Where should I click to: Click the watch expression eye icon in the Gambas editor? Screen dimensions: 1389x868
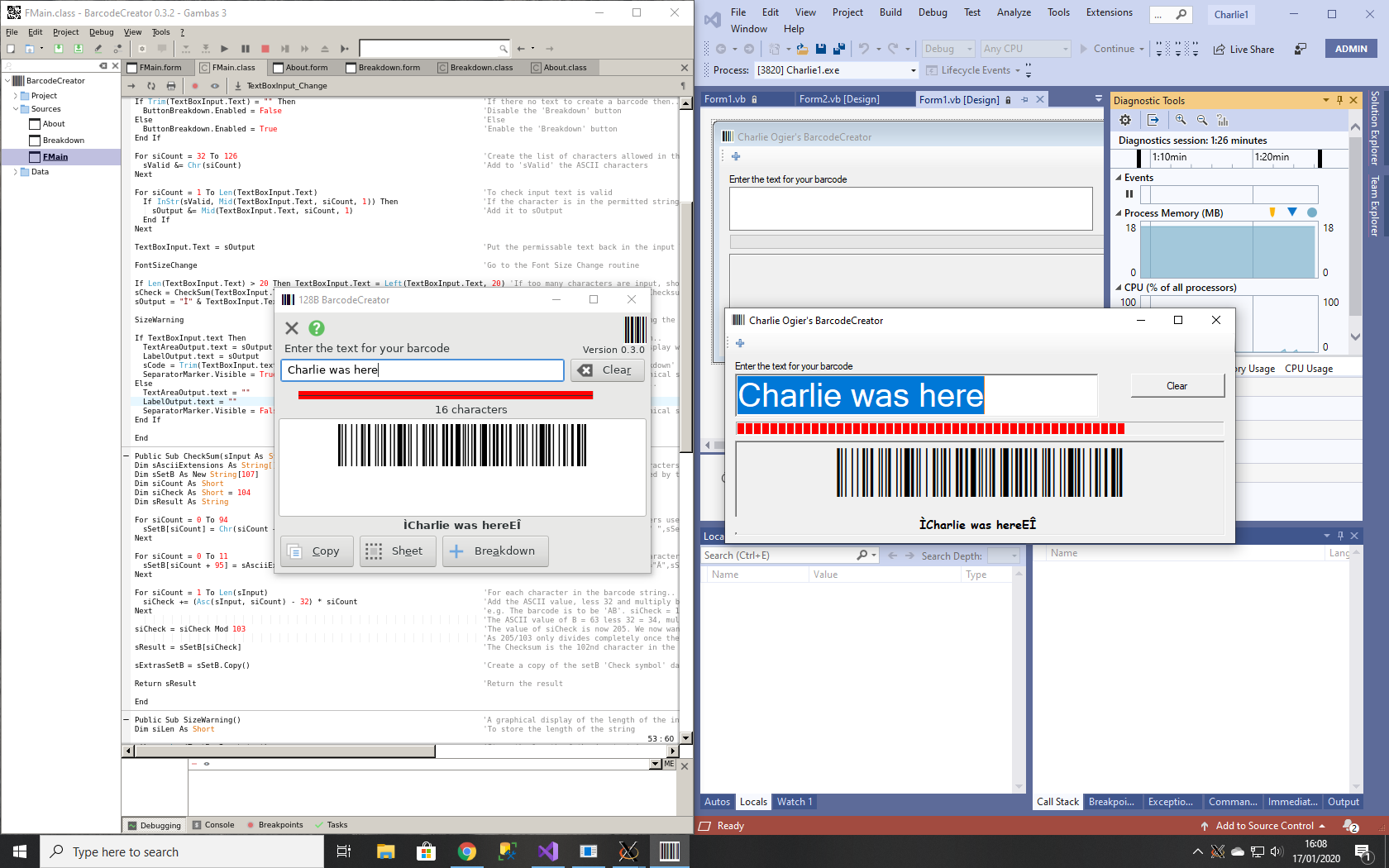click(x=215, y=85)
